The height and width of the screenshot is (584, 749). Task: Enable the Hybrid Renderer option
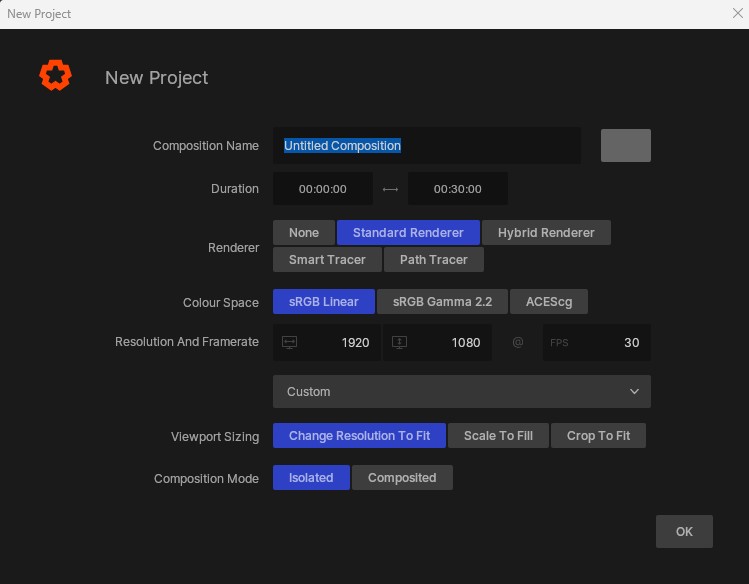pos(546,233)
